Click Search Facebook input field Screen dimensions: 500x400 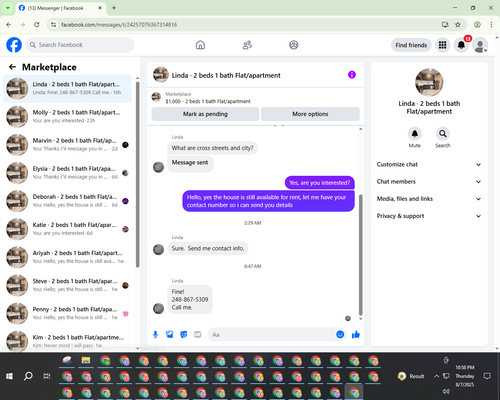coord(80,45)
